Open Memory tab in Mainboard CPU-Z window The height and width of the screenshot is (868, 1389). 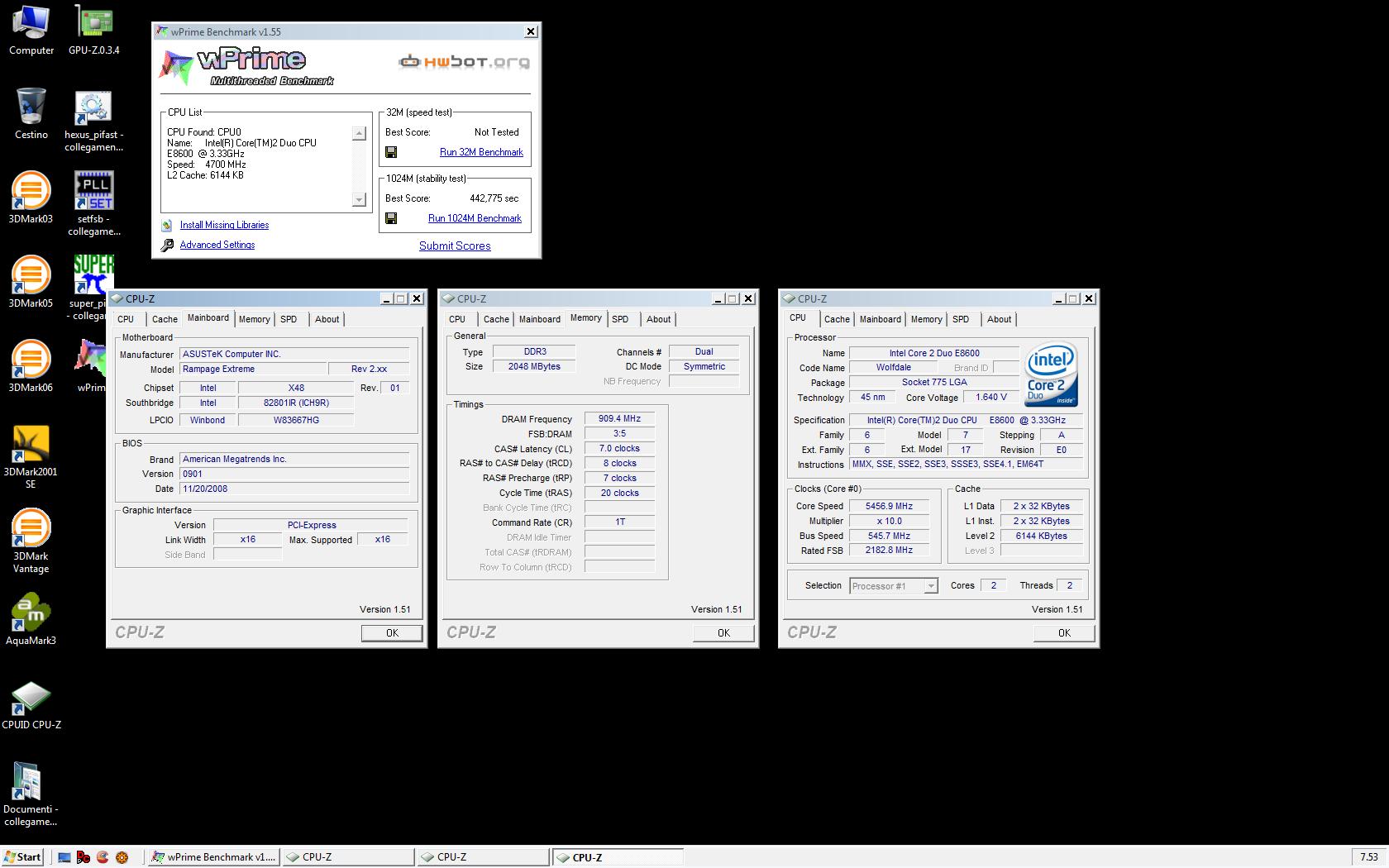tap(254, 319)
